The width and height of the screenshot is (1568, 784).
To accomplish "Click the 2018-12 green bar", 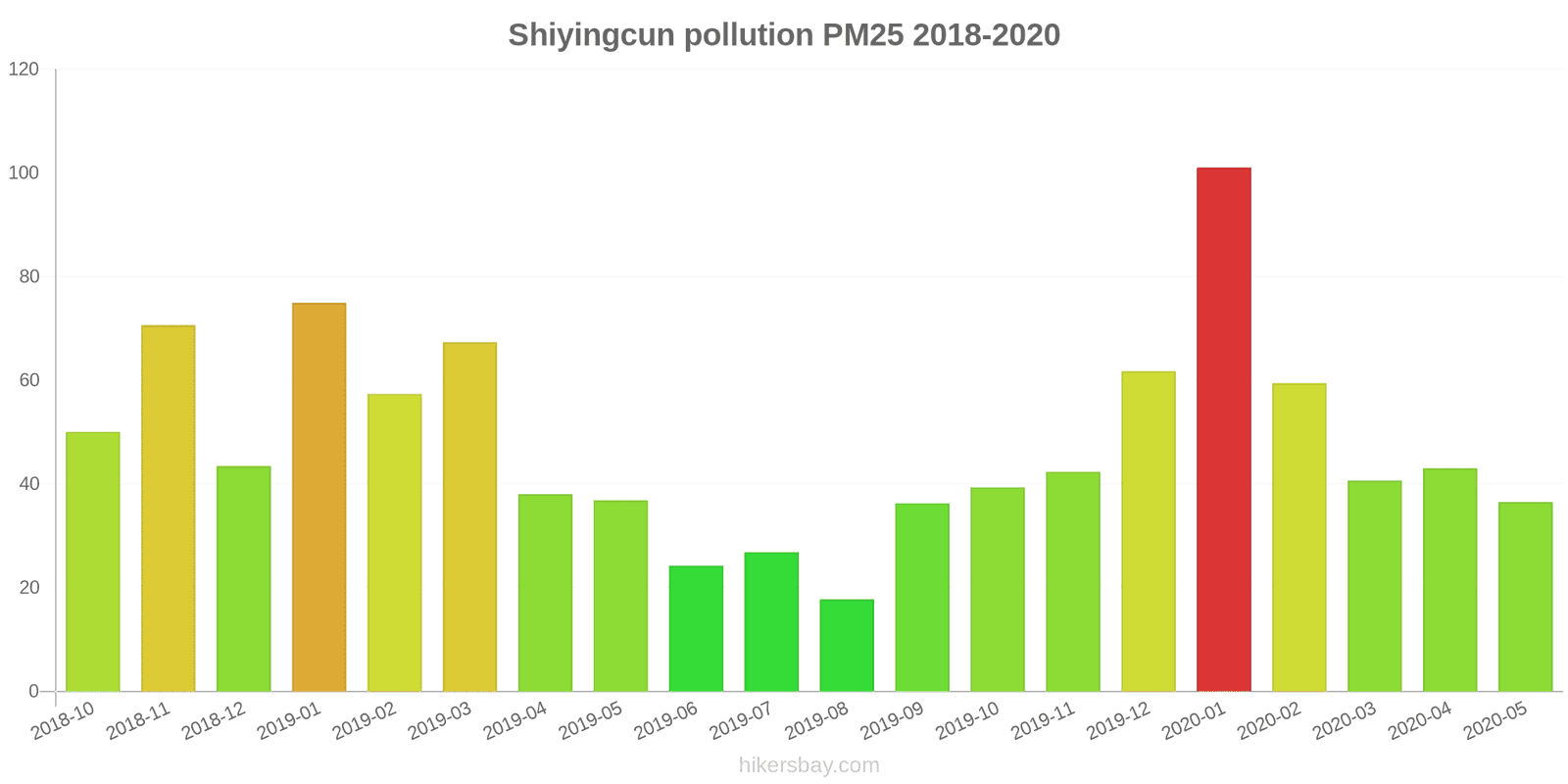I will click(243, 578).
